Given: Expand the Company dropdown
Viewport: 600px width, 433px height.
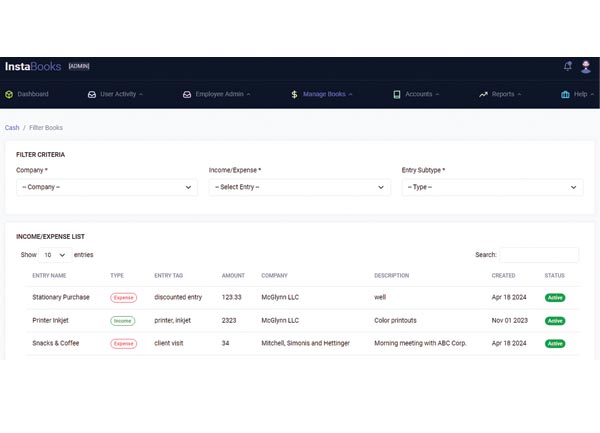Looking at the screenshot, I should [107, 187].
